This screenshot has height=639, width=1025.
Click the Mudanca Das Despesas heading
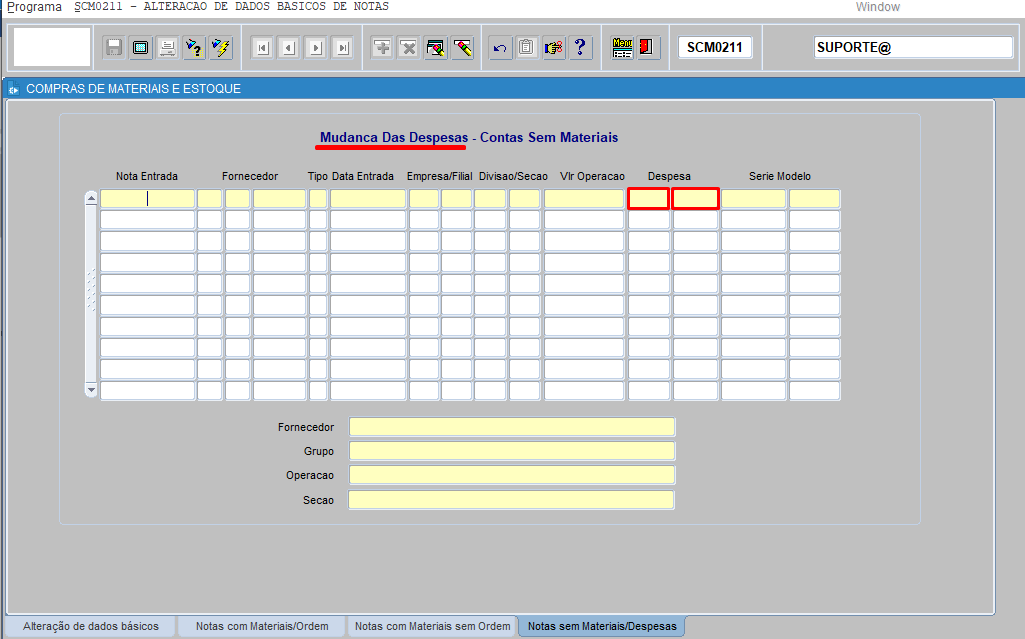click(x=394, y=138)
